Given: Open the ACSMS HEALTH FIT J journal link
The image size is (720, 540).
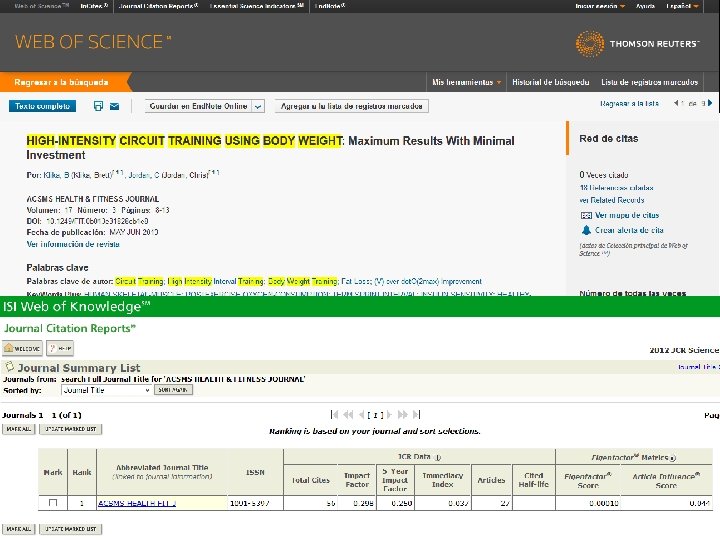Looking at the screenshot, I should 137,503.
